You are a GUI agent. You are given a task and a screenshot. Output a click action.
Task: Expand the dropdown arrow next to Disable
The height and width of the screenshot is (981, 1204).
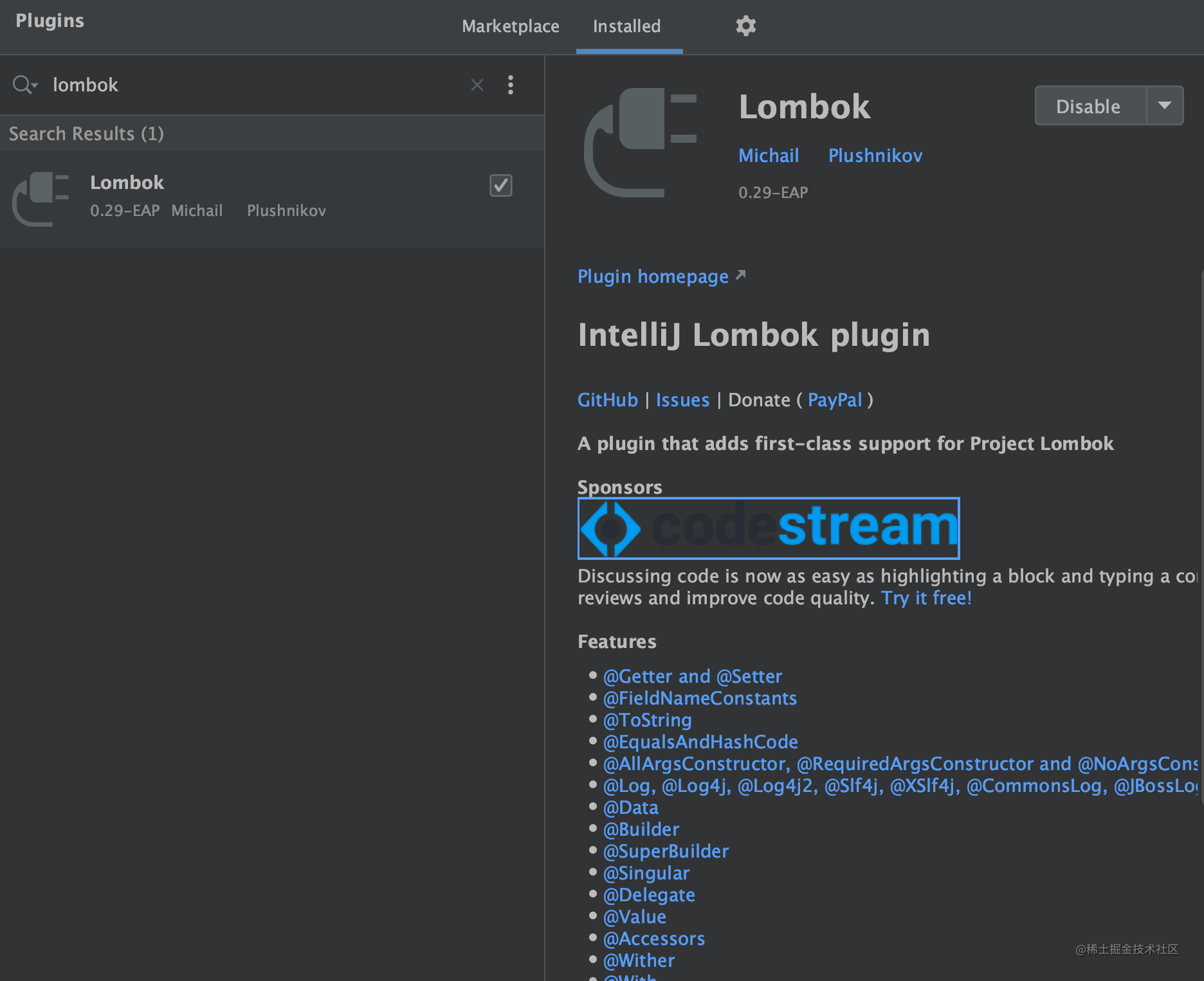[1165, 105]
